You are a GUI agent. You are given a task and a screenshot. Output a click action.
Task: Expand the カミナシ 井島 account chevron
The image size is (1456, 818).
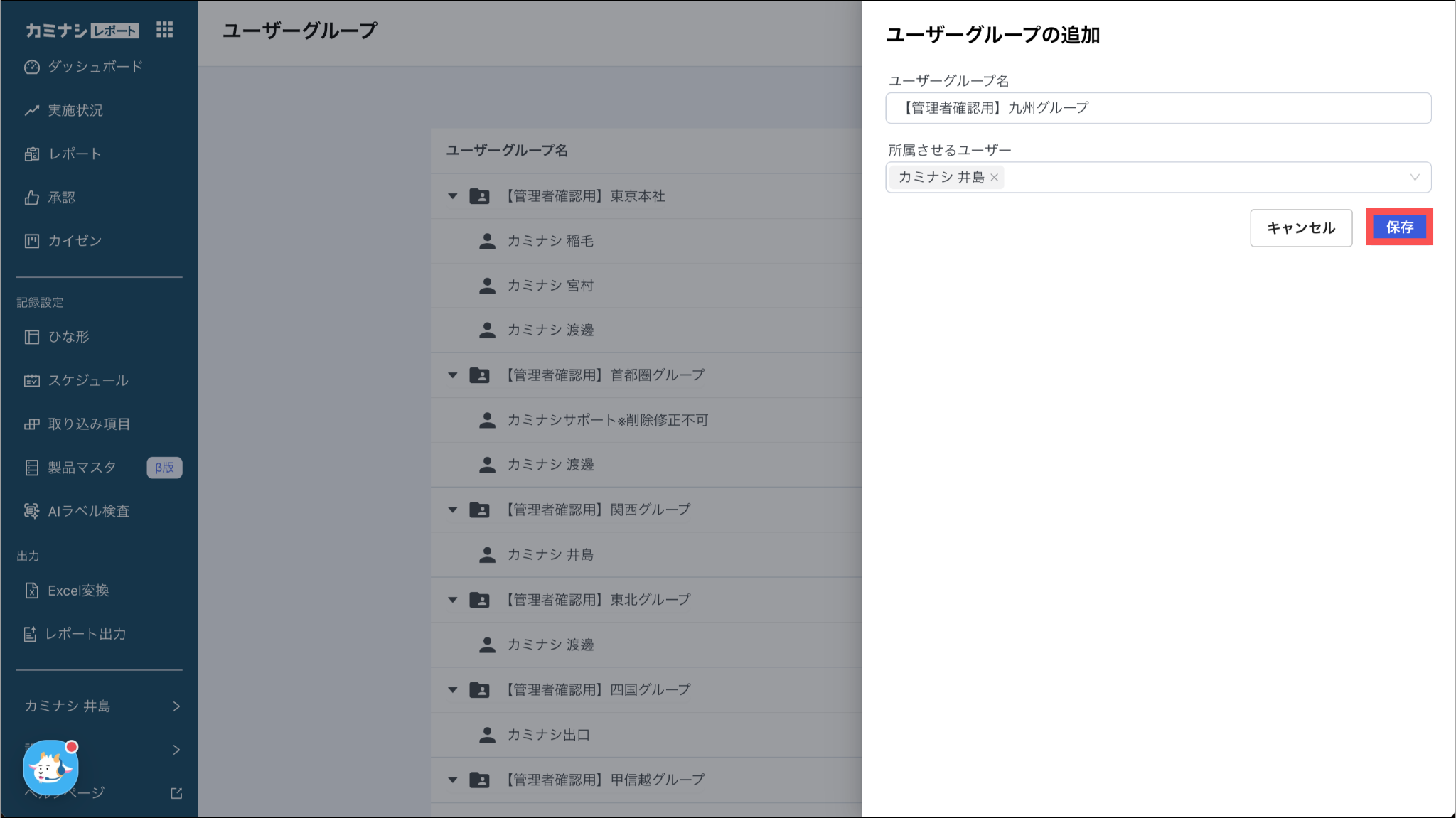pyautogui.click(x=176, y=706)
